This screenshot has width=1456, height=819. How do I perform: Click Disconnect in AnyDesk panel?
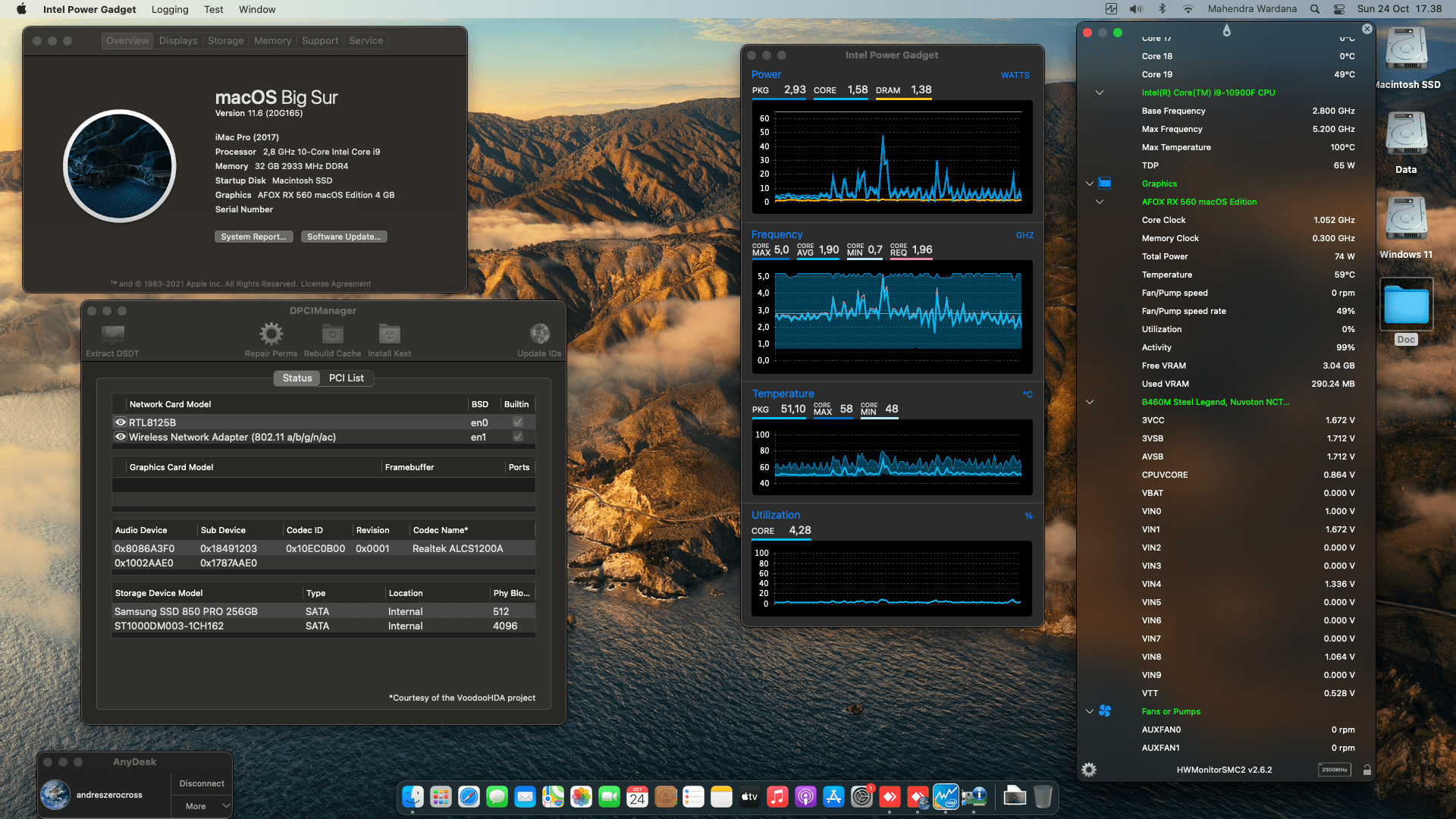pos(201,783)
